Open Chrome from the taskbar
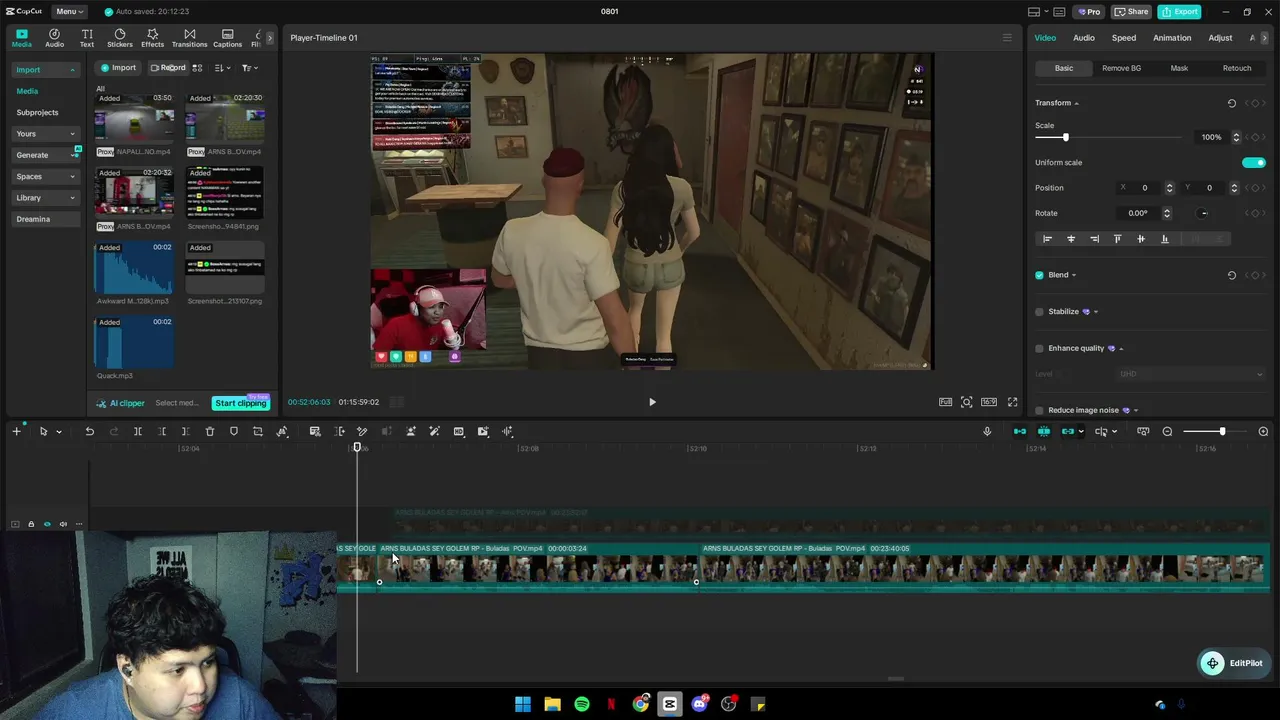 point(641,704)
